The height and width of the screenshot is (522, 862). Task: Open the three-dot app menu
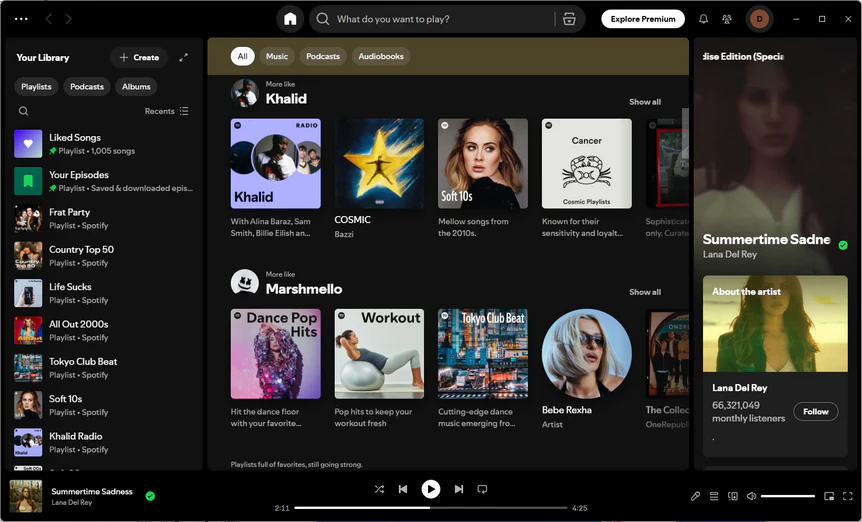point(21,19)
